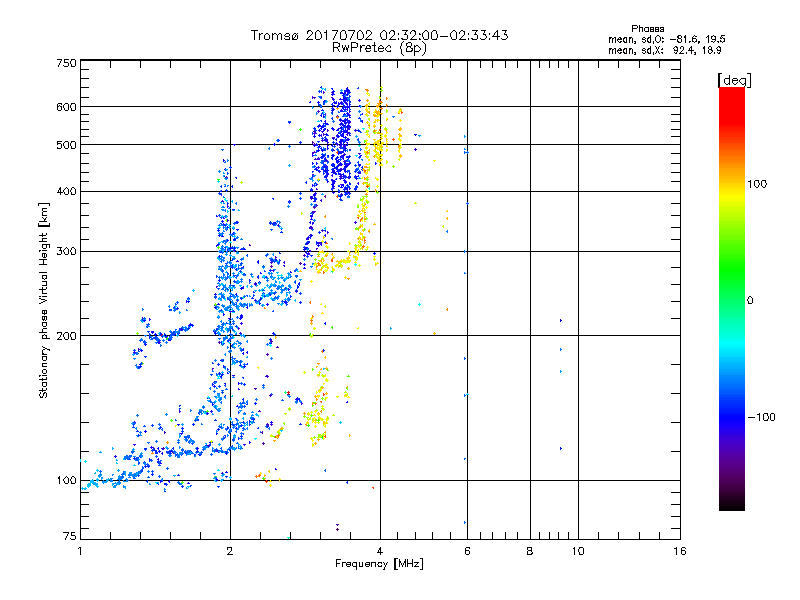This screenshot has height=600, width=800.
Task: Click the '[deg]' colorbar unit label
Action: [734, 80]
